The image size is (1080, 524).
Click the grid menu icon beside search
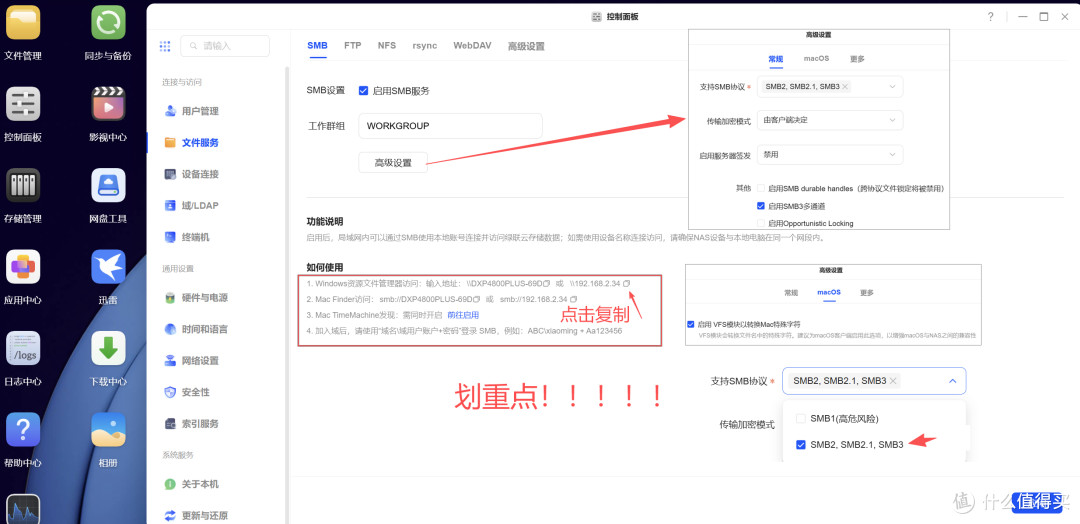165,46
